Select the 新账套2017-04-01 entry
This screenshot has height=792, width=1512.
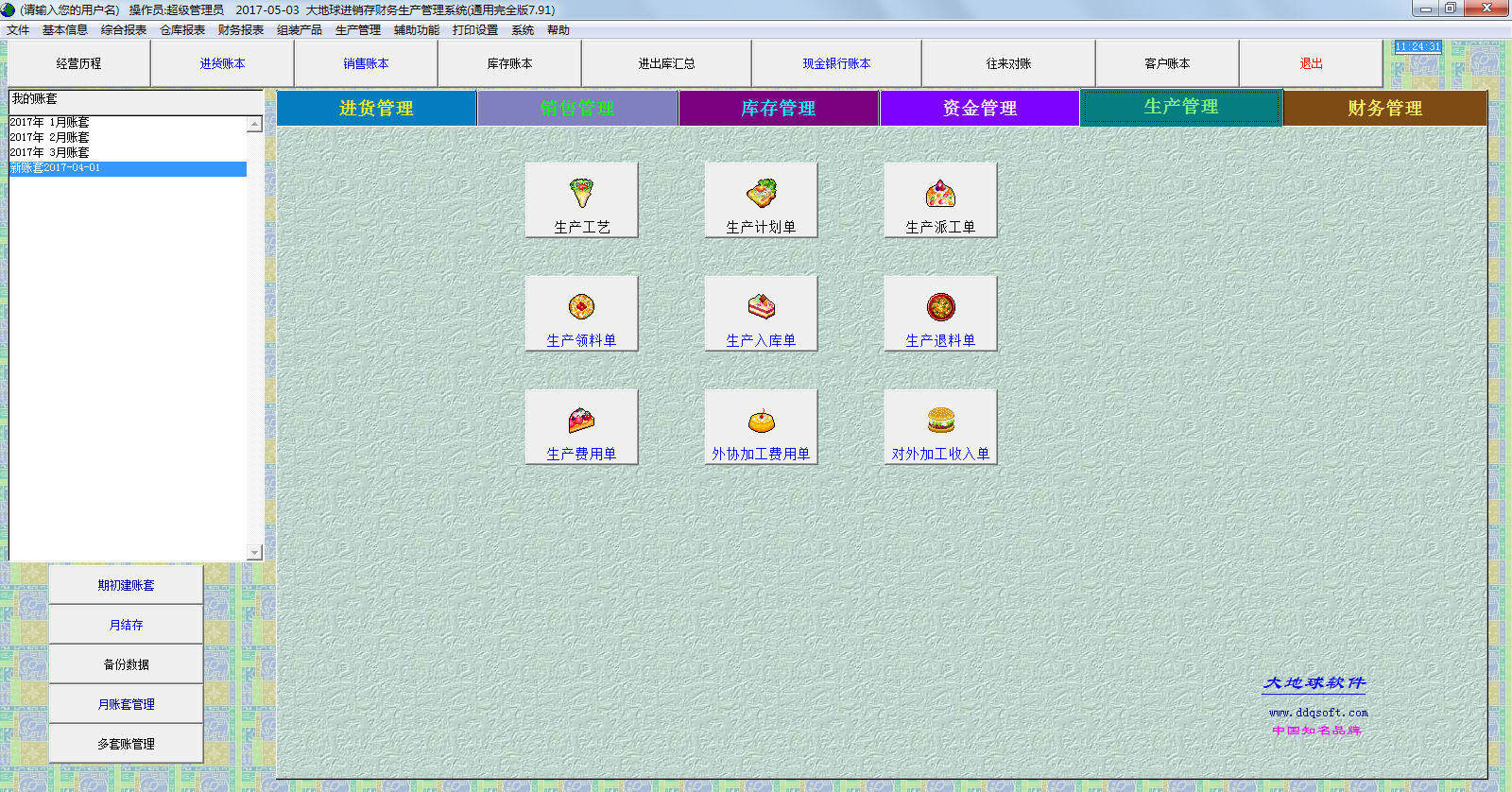click(128, 168)
